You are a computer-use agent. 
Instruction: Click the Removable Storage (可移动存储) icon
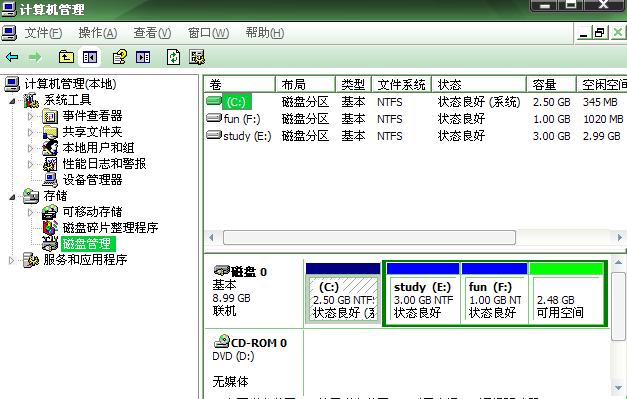click(50, 211)
